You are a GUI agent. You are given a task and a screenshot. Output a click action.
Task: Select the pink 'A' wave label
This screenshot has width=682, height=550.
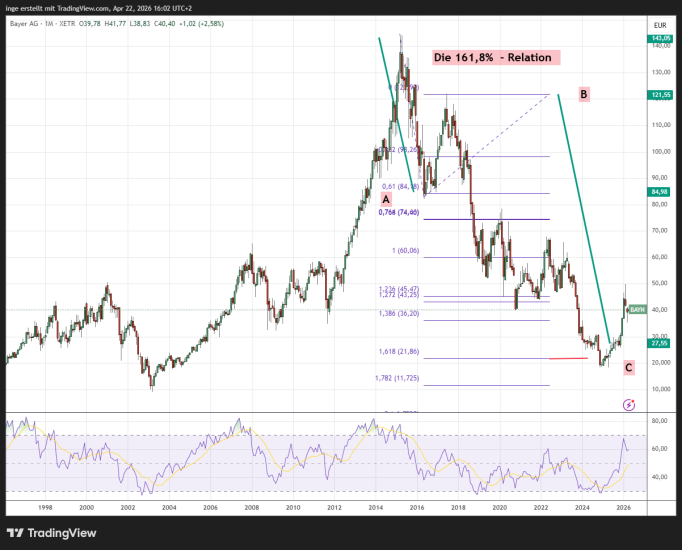pos(414,200)
